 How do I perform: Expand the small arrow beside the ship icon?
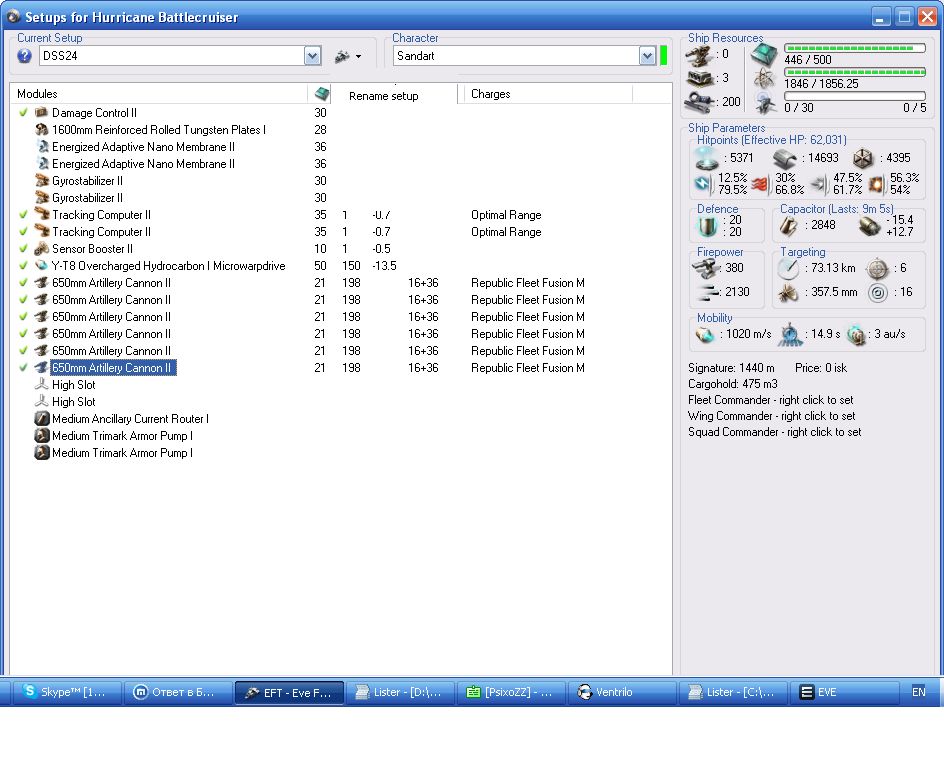pyautogui.click(x=358, y=57)
